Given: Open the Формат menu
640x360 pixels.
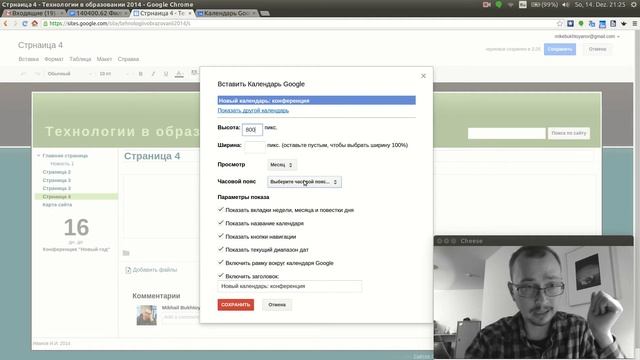Looking at the screenshot, I should pyautogui.click(x=54, y=59).
